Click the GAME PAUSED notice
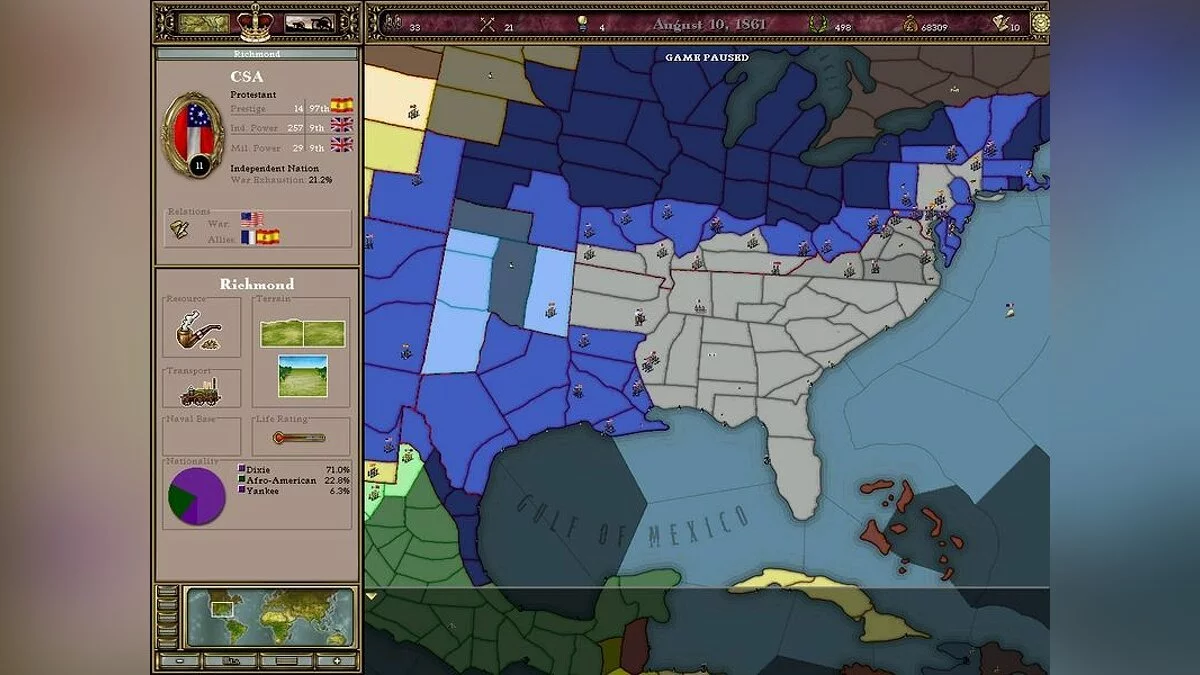The image size is (1200, 675). 707,58
